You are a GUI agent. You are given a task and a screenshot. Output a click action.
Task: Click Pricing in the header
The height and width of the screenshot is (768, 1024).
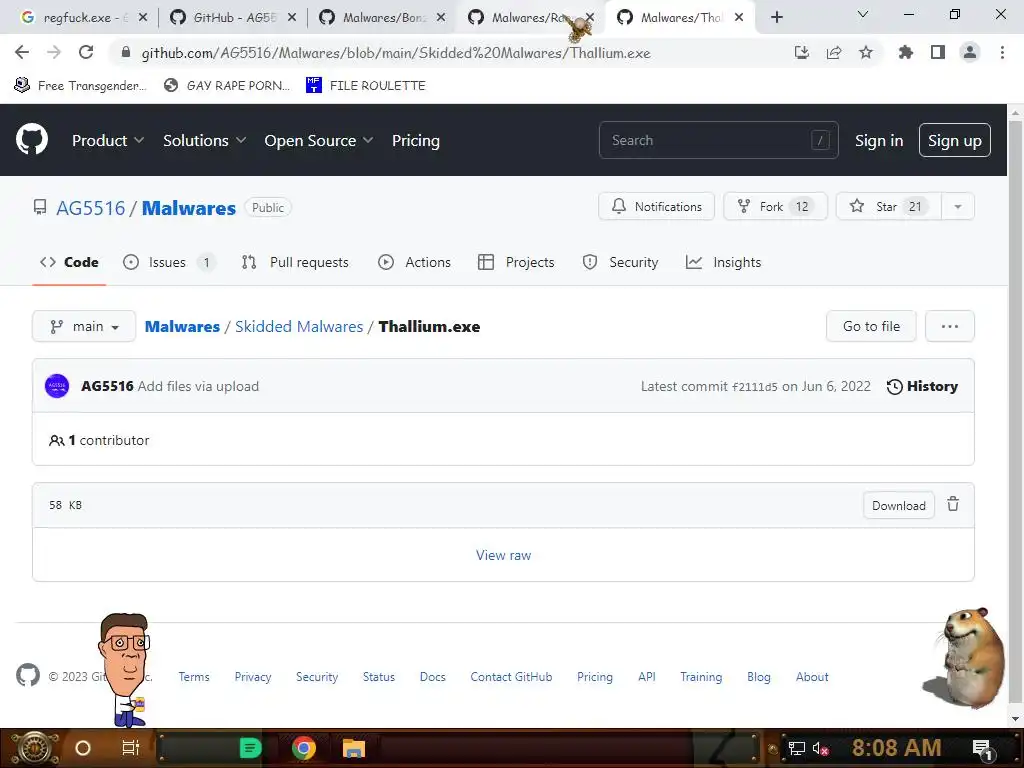(x=416, y=140)
